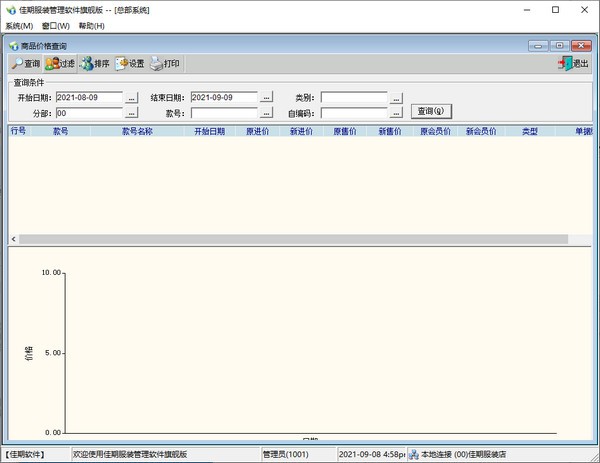Click the 本地连接 network status icon
Viewport: 600px width, 463px height.
coord(413,454)
